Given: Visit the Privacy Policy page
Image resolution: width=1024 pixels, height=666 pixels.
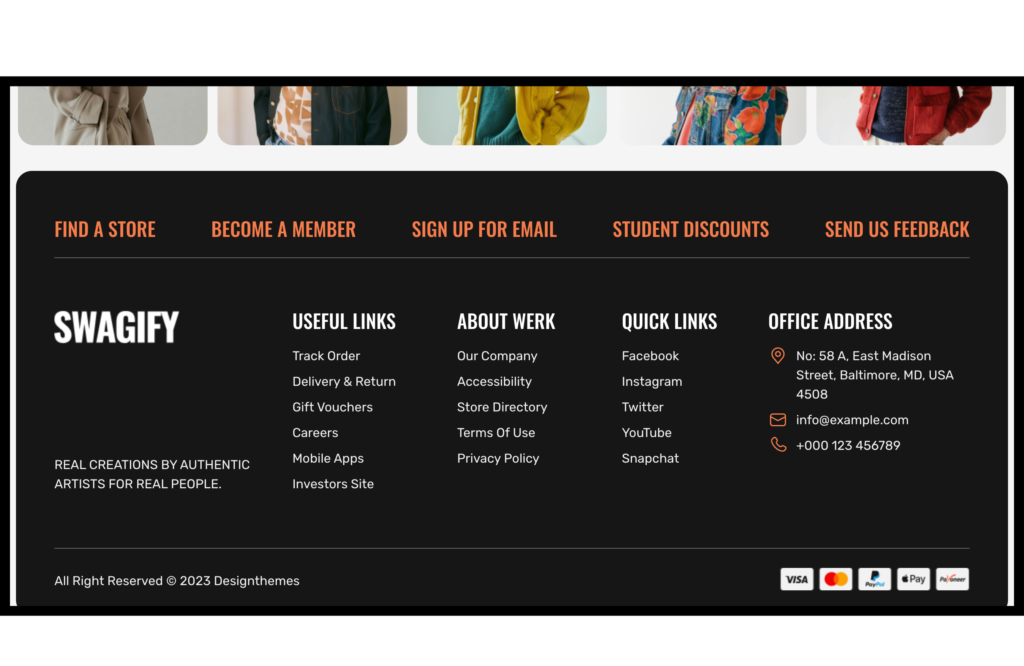Looking at the screenshot, I should 498,458.
